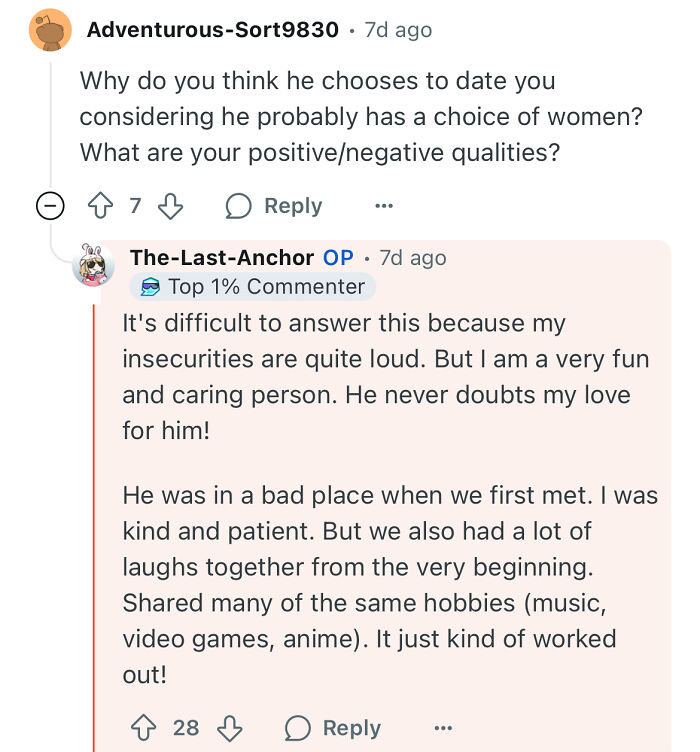Reply to Adventurous-Sort9830's comment
Screen dimensions: 700x752
273,207
